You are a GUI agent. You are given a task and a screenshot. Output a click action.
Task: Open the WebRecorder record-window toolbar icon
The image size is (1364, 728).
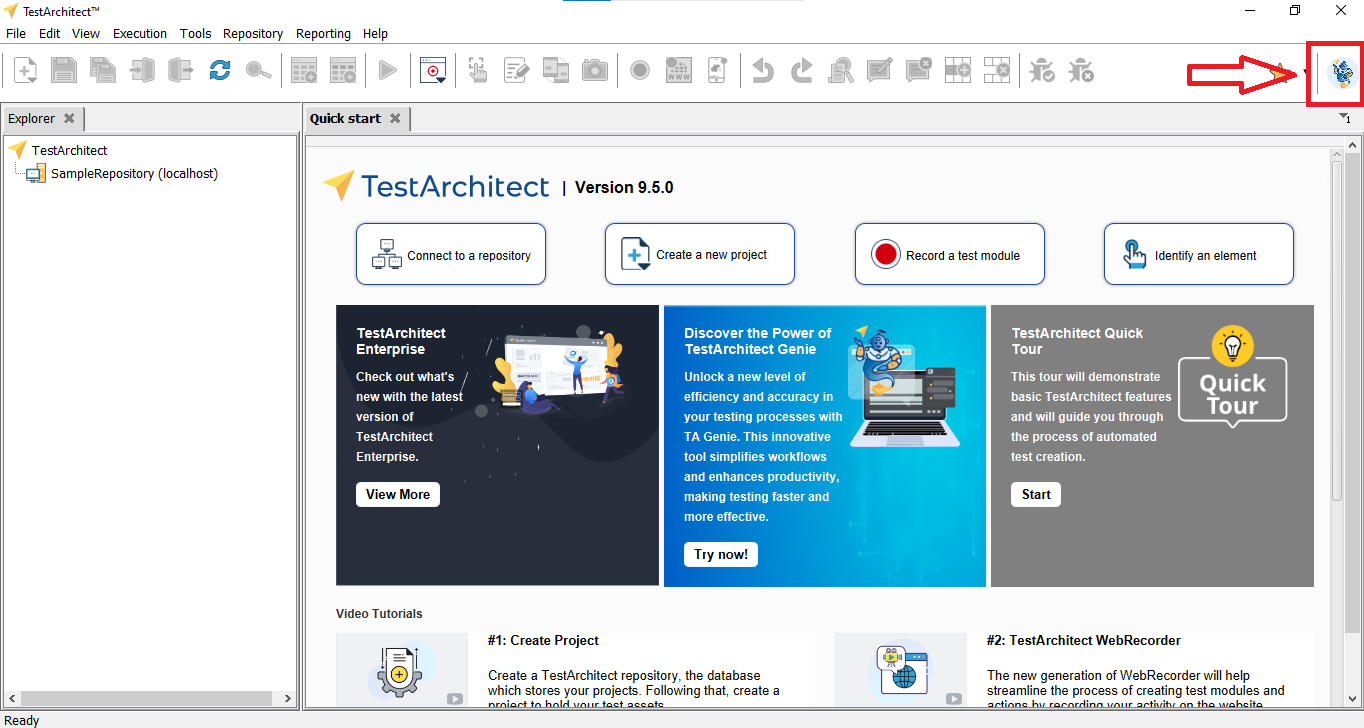433,70
